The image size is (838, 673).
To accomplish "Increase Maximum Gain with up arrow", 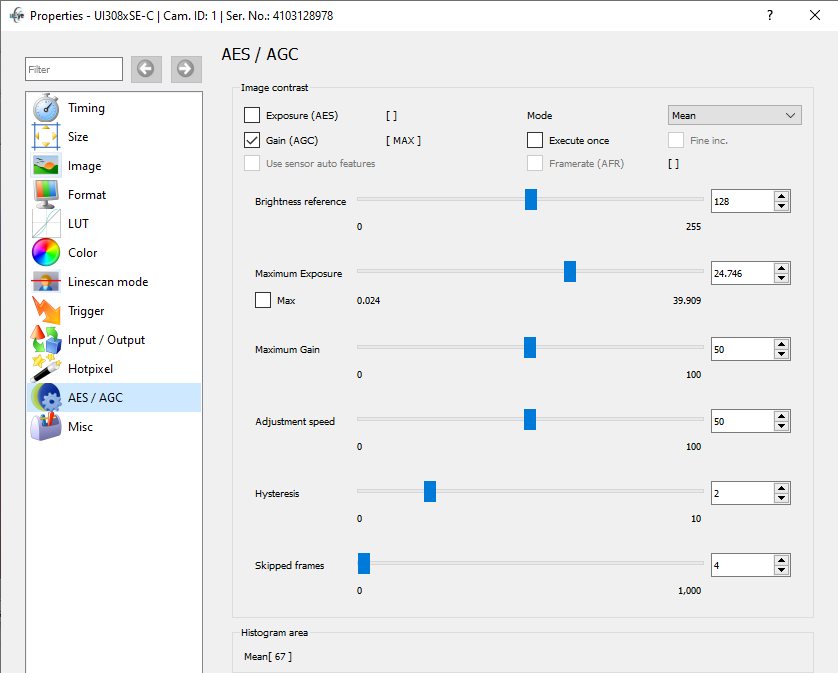I will [781, 345].
